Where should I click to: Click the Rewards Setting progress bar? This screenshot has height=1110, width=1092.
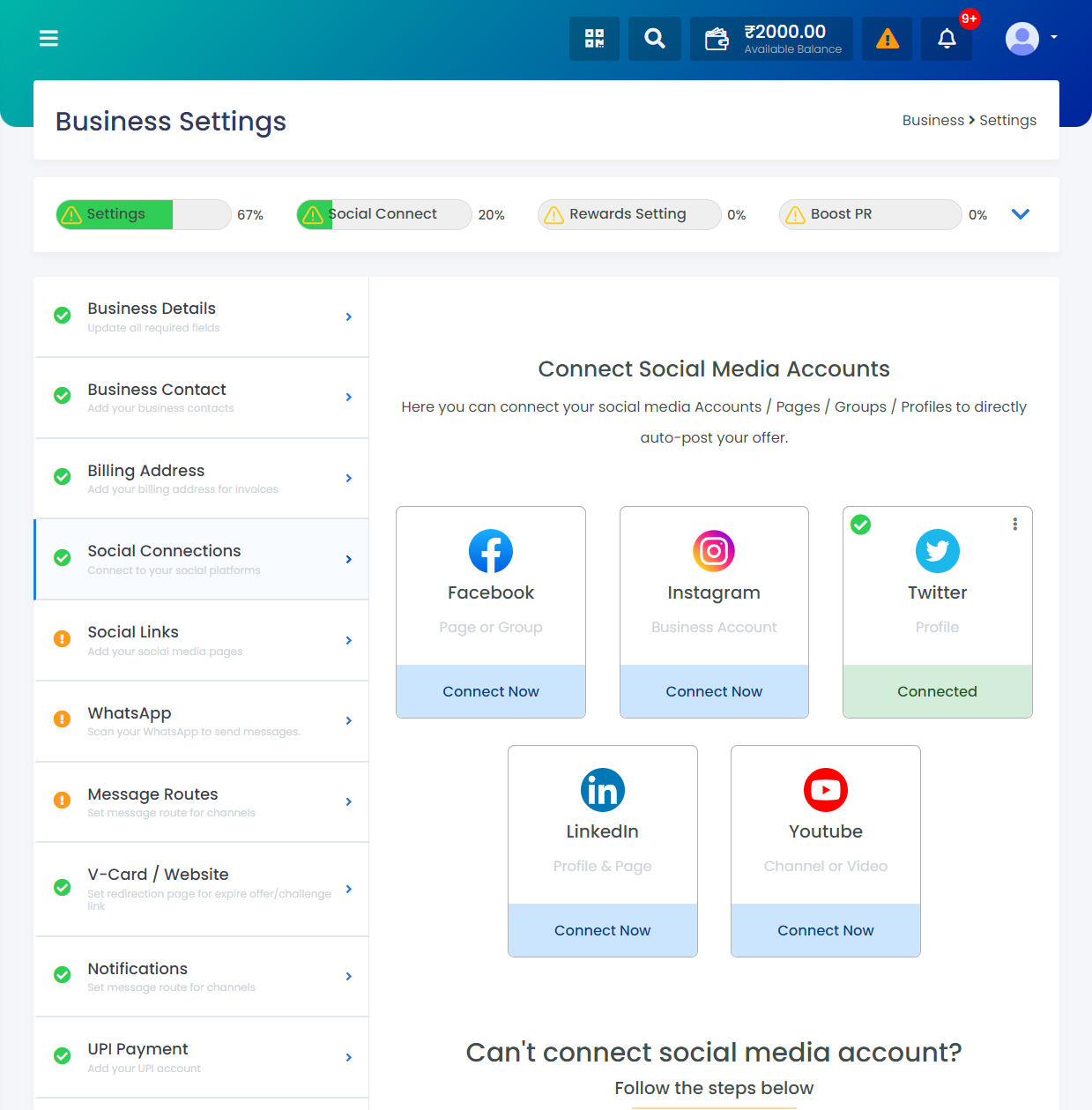(629, 214)
